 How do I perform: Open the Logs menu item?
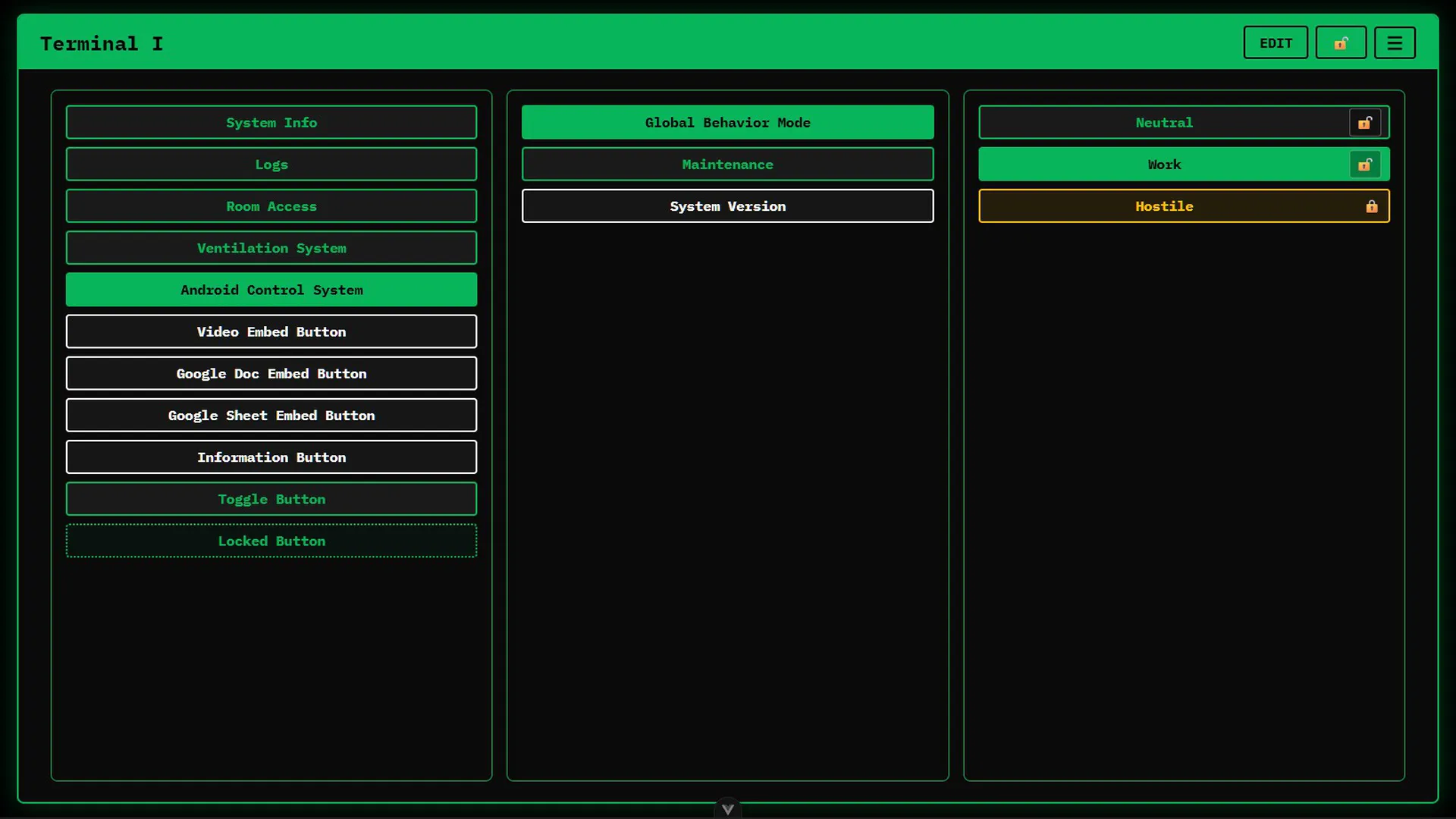[x=271, y=165]
